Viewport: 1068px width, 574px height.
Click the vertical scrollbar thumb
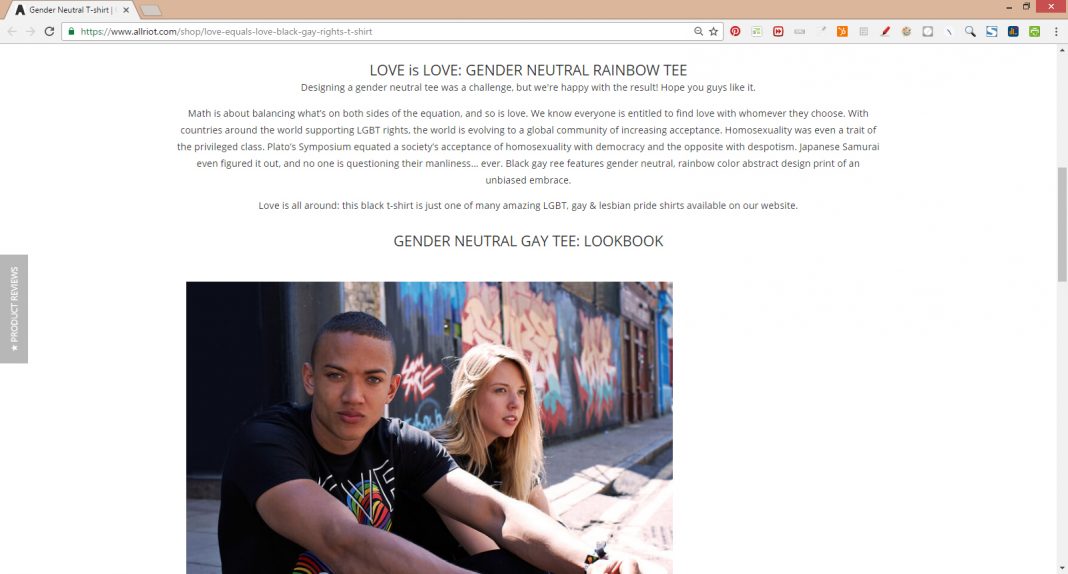pyautogui.click(x=1062, y=224)
